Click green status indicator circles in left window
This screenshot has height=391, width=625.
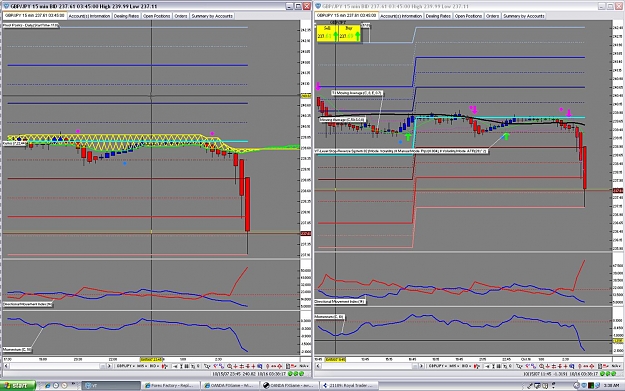[x=295, y=374]
